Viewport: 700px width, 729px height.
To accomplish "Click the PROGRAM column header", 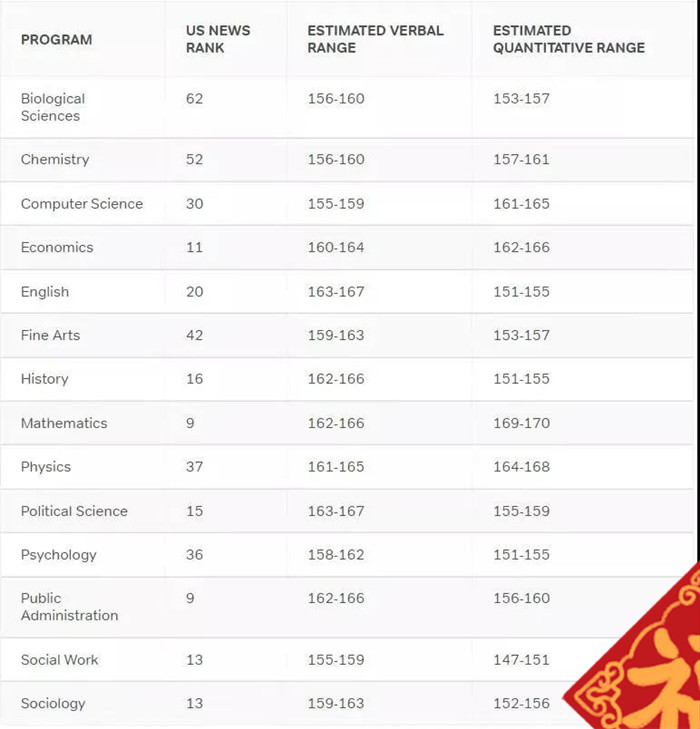I will coord(56,40).
